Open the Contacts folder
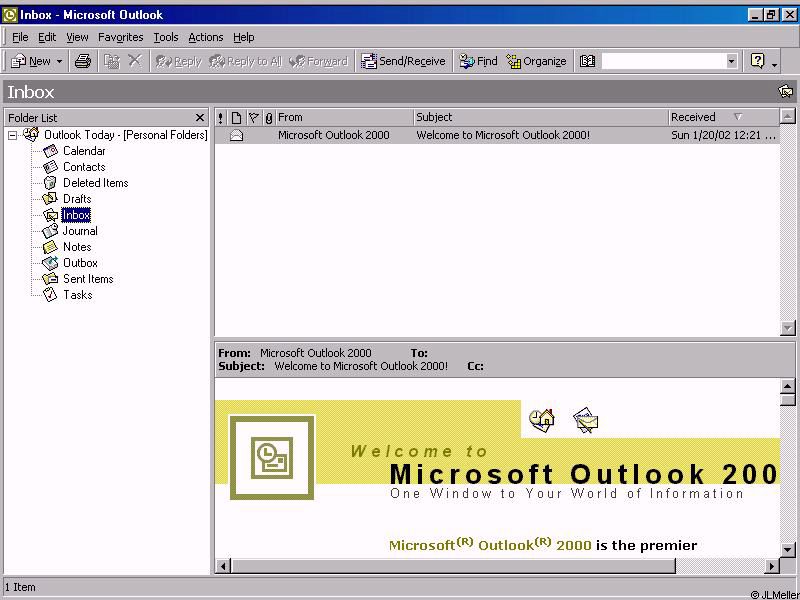800x600 pixels. 84,167
